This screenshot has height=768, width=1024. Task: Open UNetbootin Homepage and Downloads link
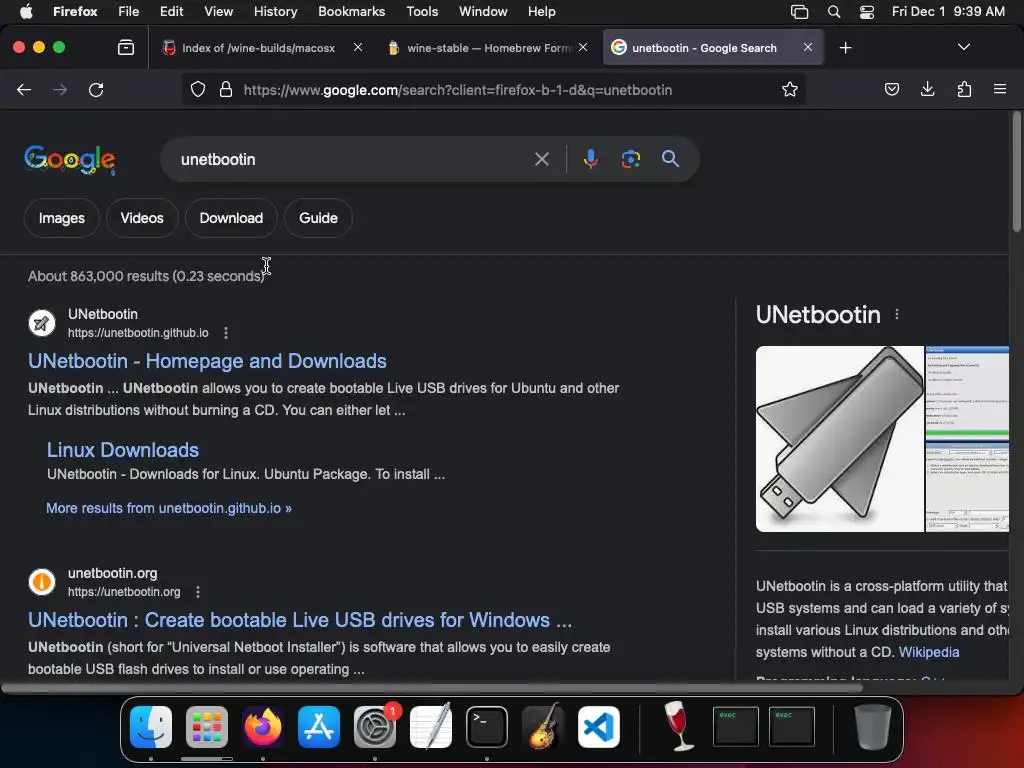[207, 361]
